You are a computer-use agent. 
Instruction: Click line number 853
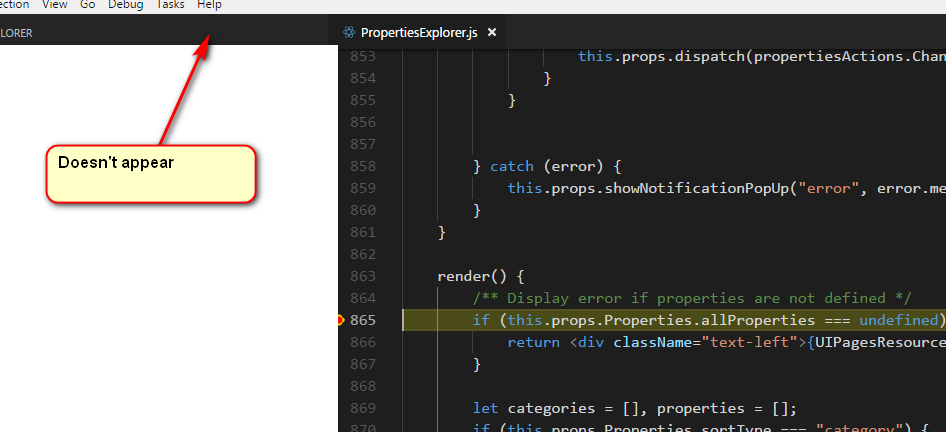coord(363,56)
